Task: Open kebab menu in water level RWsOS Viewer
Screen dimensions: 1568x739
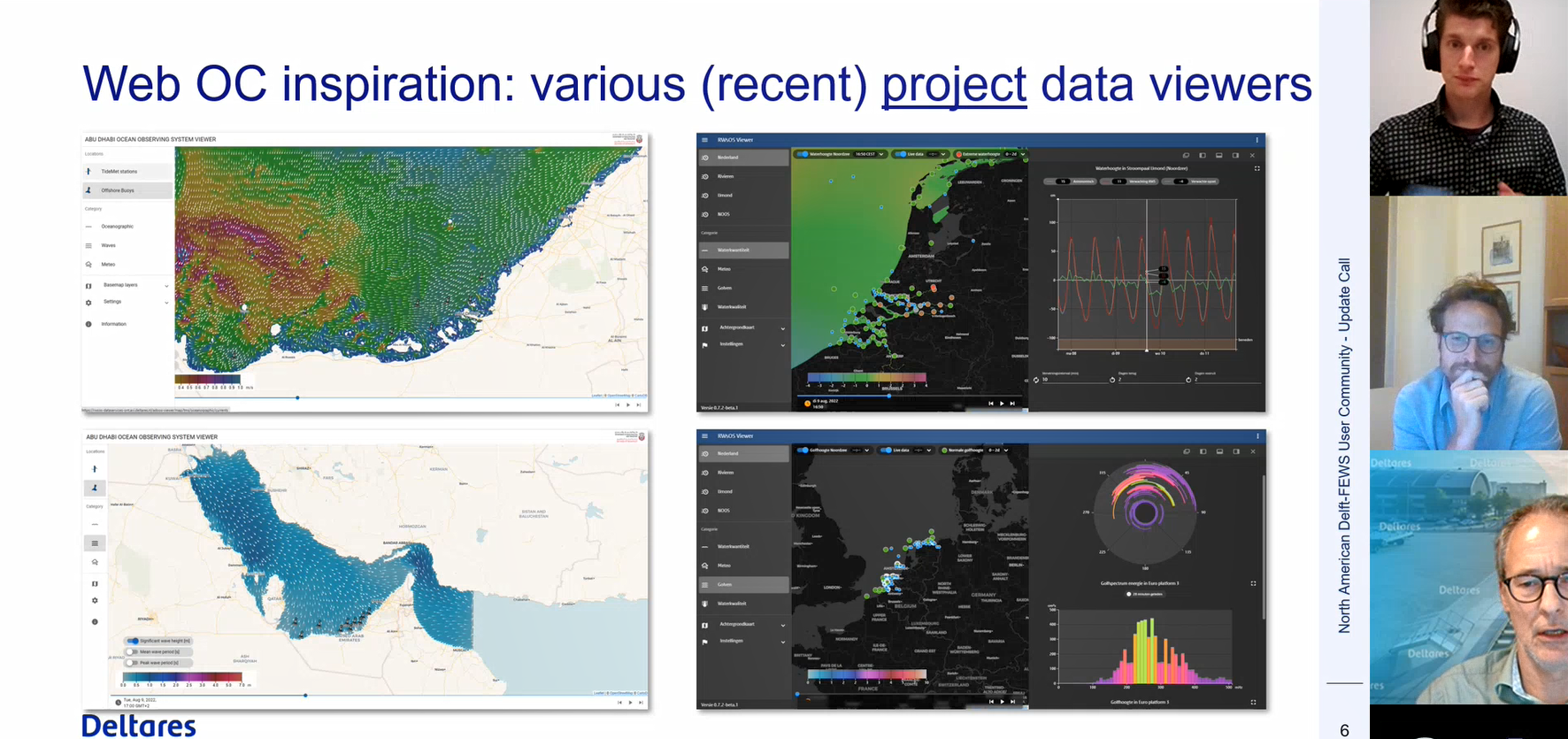Action: [1257, 140]
